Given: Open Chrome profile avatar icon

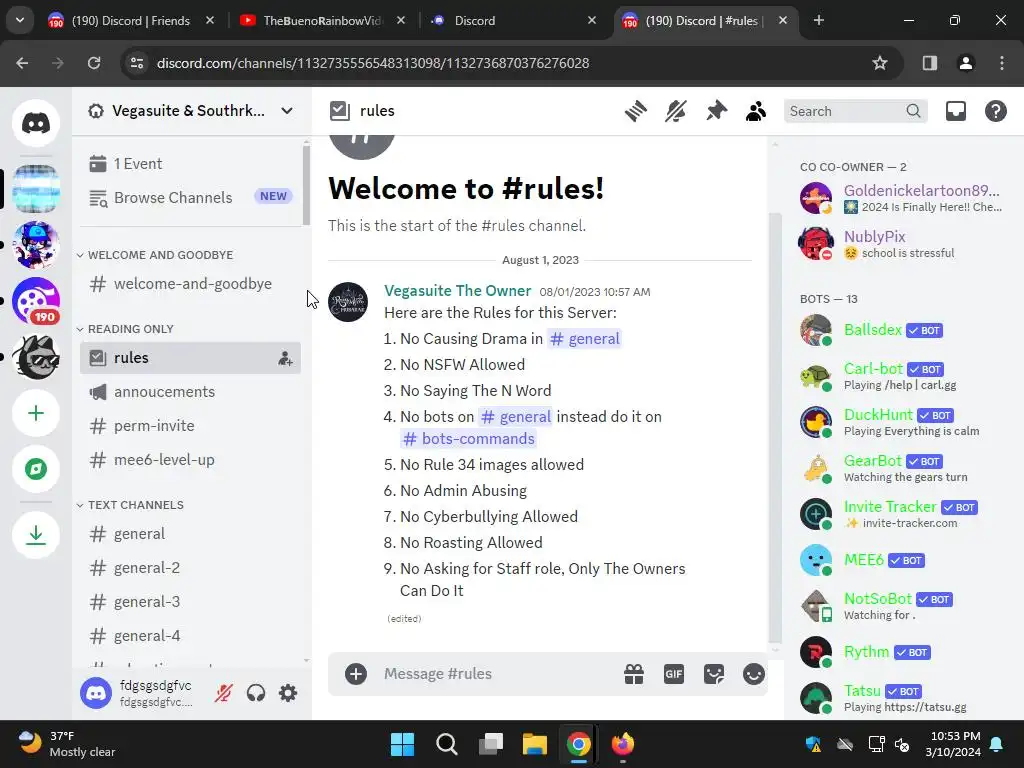Looking at the screenshot, I should point(966,63).
